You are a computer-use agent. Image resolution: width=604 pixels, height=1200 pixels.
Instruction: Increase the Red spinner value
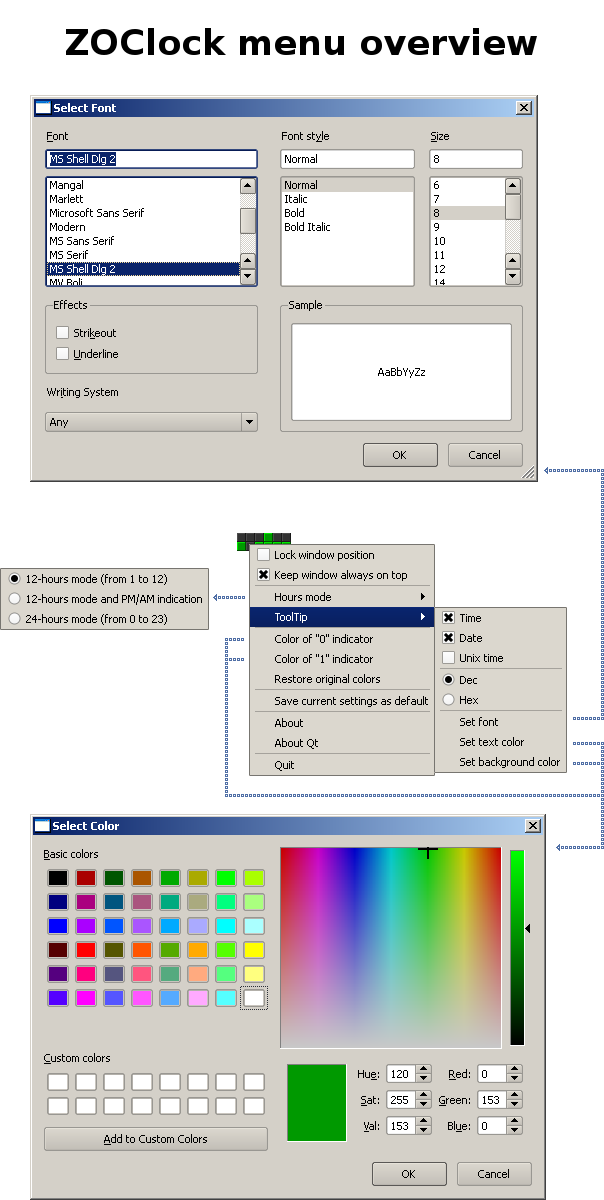pos(514,1070)
